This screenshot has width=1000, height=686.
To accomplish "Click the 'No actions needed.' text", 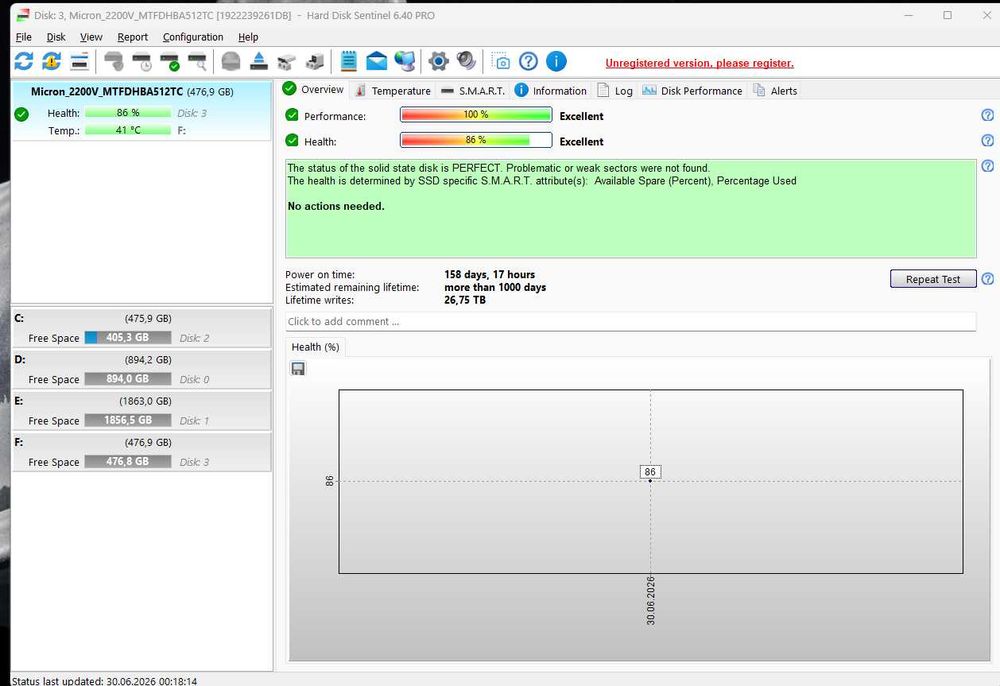I will [x=336, y=207].
